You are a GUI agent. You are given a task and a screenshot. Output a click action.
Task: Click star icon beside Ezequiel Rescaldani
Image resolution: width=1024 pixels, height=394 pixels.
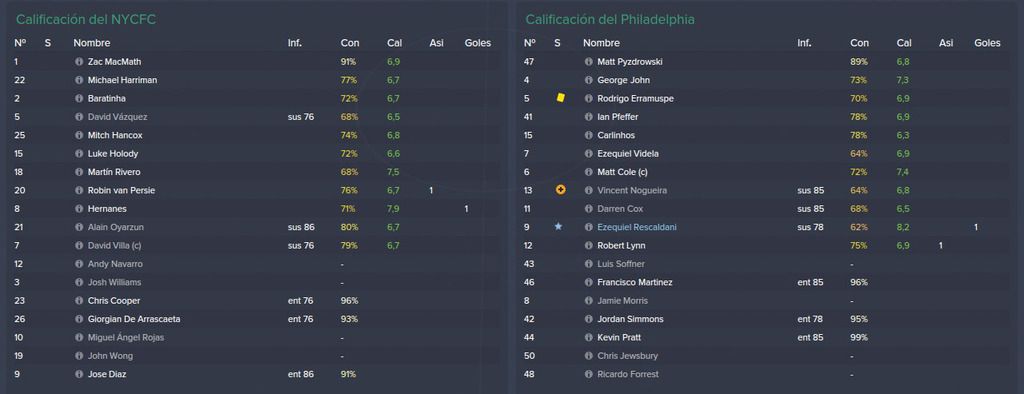[x=558, y=227]
